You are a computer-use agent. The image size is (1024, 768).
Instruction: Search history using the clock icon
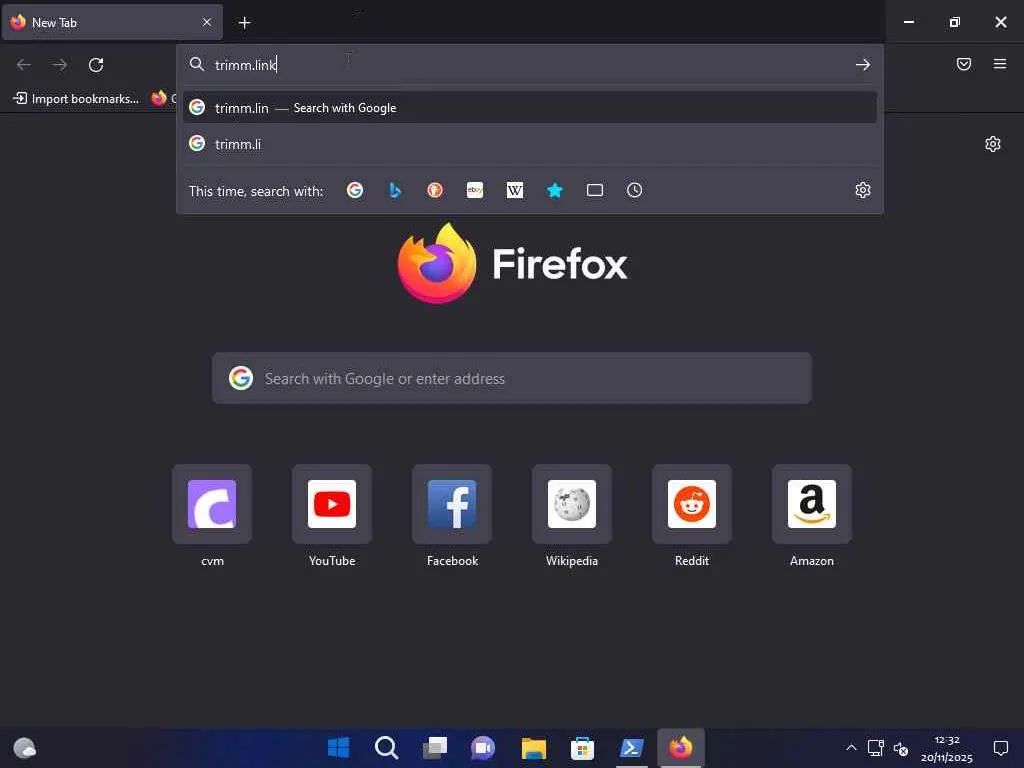pos(634,190)
